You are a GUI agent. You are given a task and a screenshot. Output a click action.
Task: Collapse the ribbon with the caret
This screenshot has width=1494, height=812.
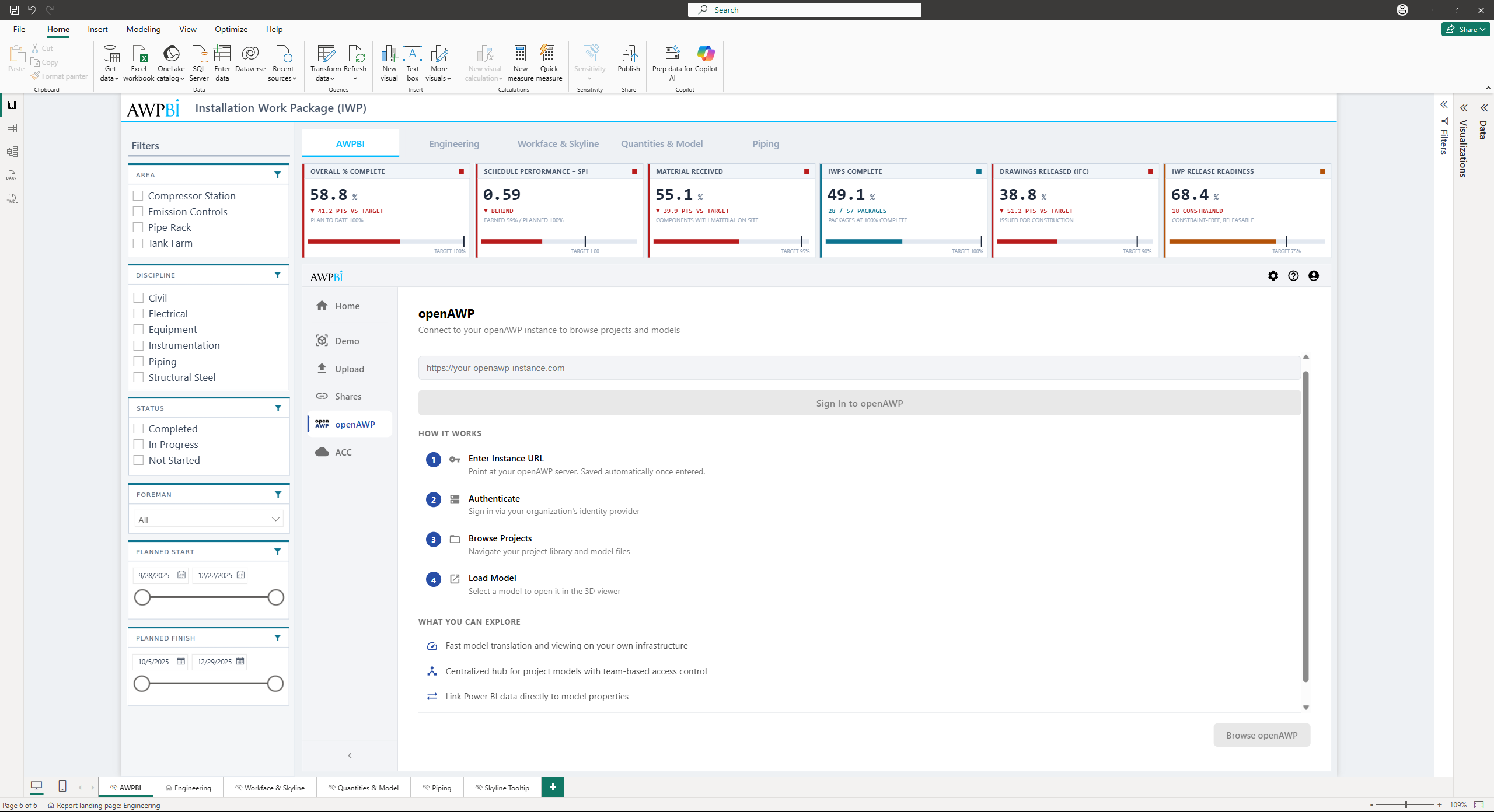[x=1488, y=88]
